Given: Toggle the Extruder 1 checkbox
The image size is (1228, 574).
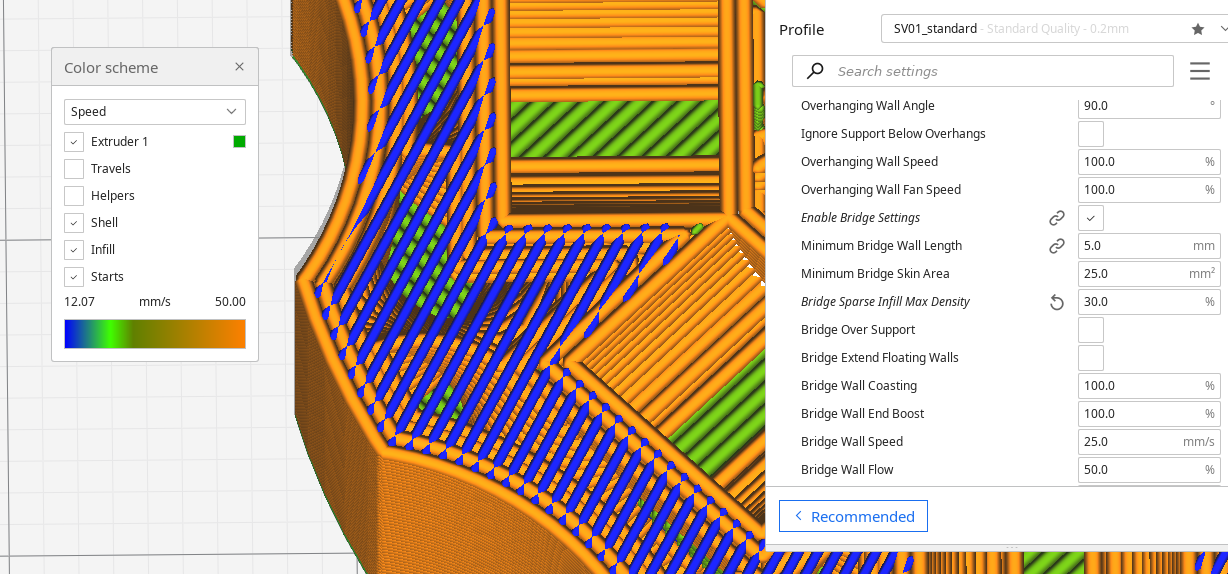Looking at the screenshot, I should click(74, 142).
